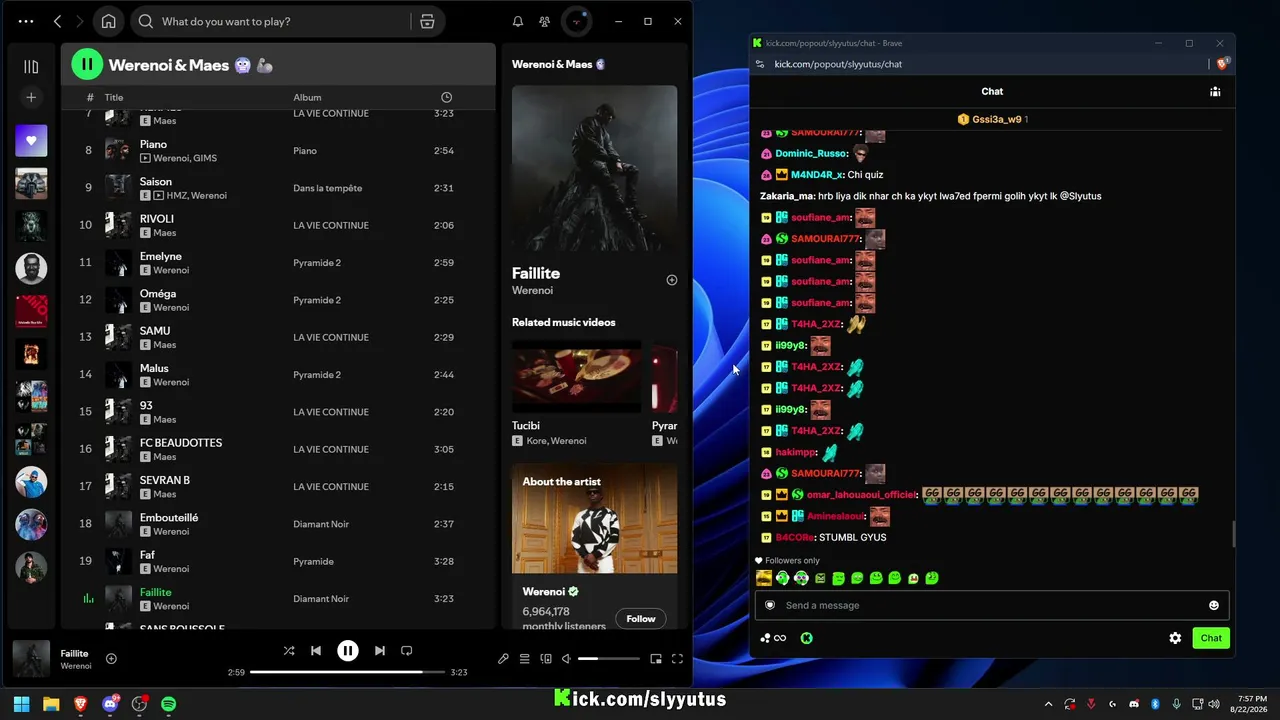Viewport: 1280px width, 720px height.
Task: Click the green Kick logo below message box
Action: click(x=807, y=638)
